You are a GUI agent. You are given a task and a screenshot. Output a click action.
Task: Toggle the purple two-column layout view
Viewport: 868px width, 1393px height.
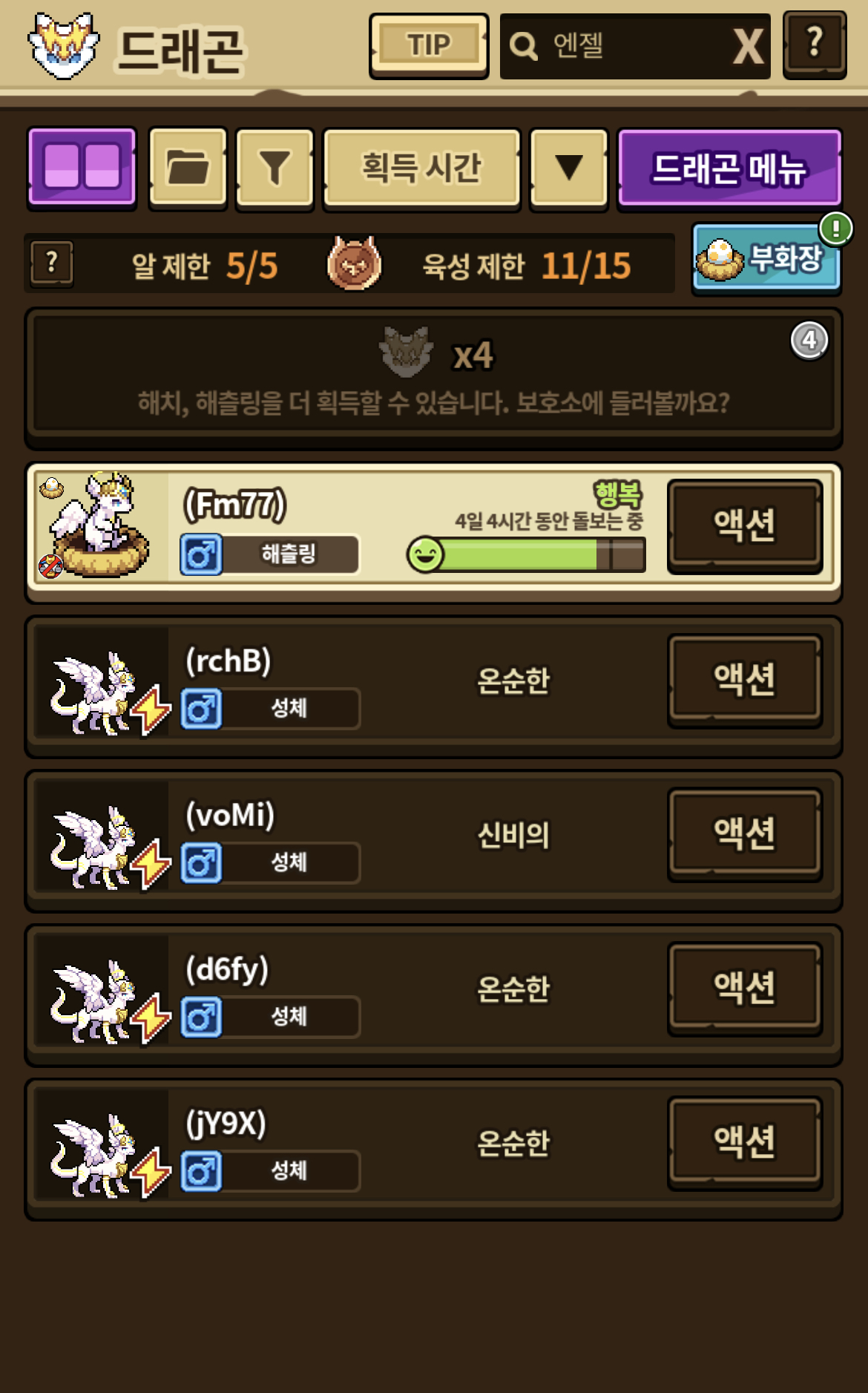pos(82,168)
